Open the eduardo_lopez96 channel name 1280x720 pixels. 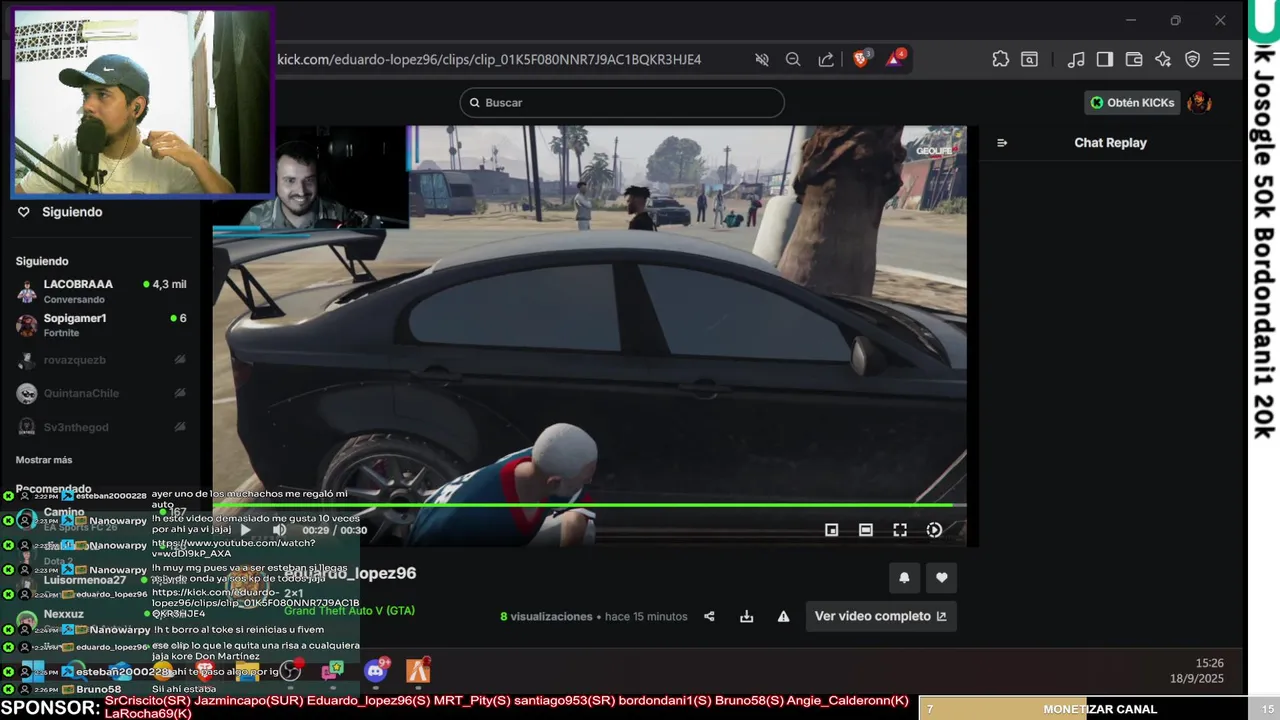349,573
